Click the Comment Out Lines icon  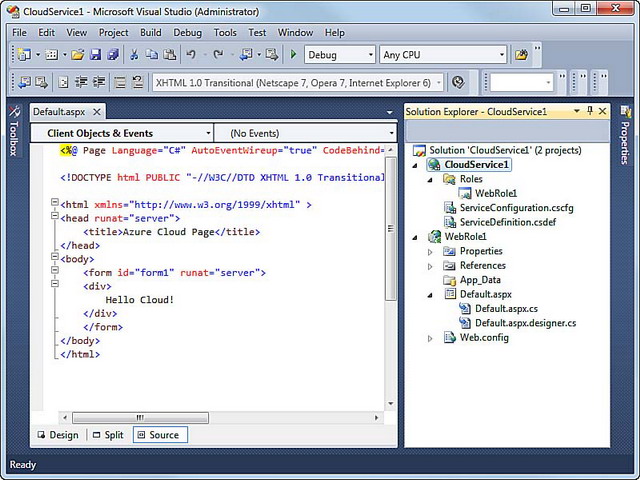[x=120, y=82]
